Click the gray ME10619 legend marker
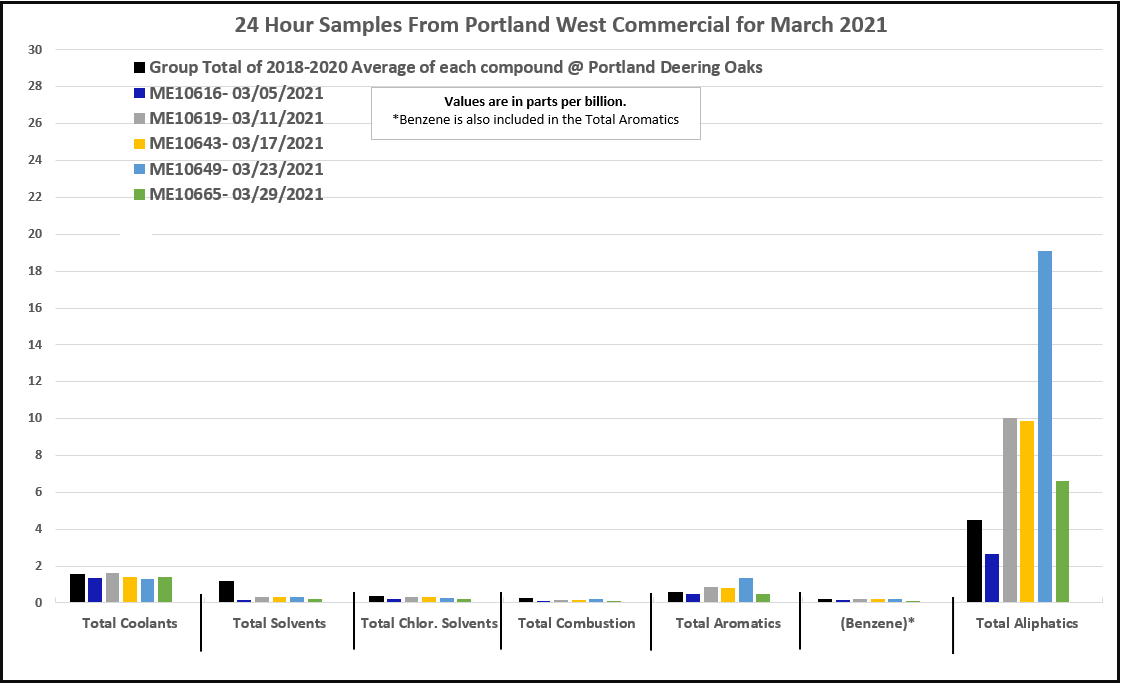The image size is (1121, 683). point(140,119)
